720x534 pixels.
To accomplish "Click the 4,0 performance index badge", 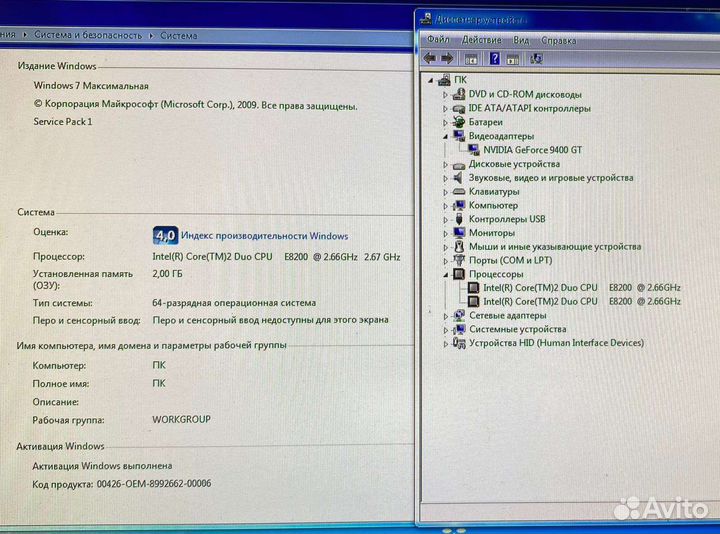I will (165, 236).
